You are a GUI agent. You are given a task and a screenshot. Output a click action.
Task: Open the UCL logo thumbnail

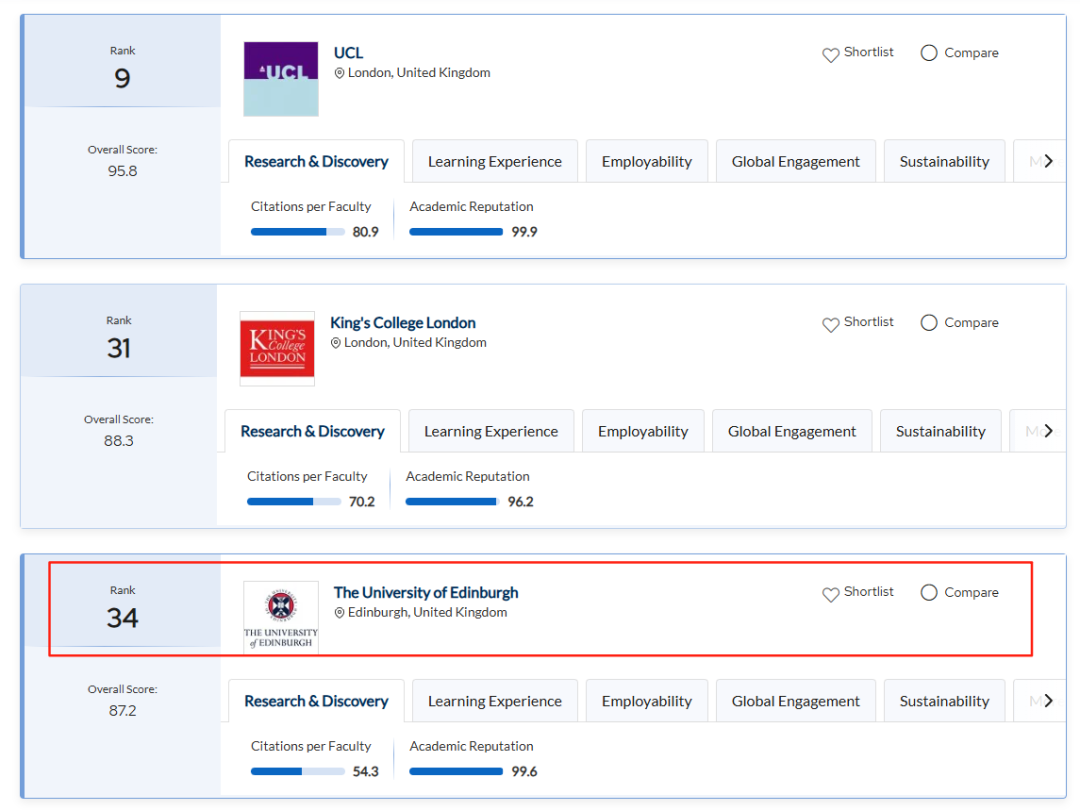coord(281,79)
